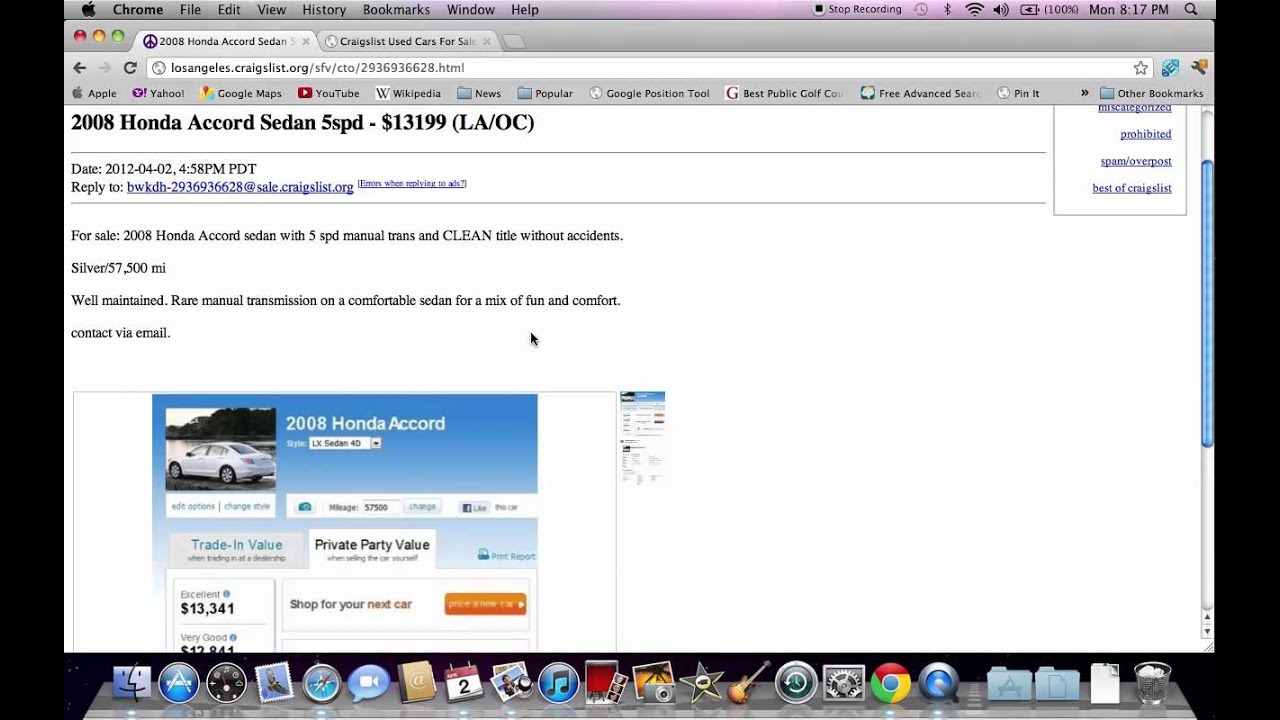1280x720 pixels.
Task: Open iPhoto from the dock
Action: coord(653,683)
